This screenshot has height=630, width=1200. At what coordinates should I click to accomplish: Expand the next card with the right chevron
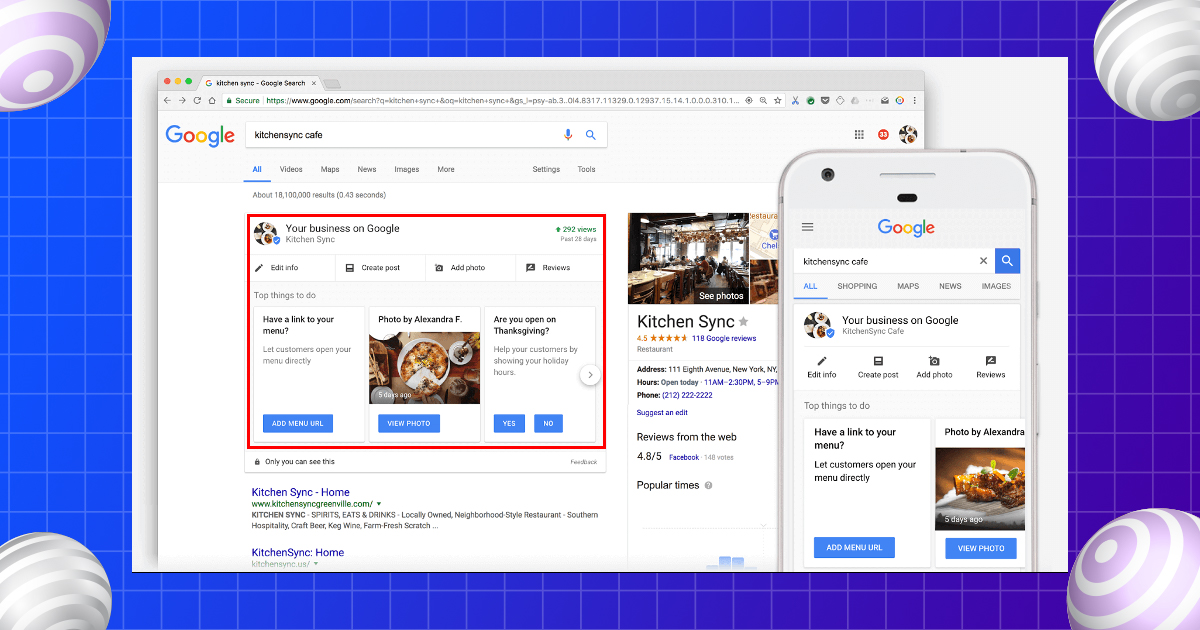pos(590,374)
